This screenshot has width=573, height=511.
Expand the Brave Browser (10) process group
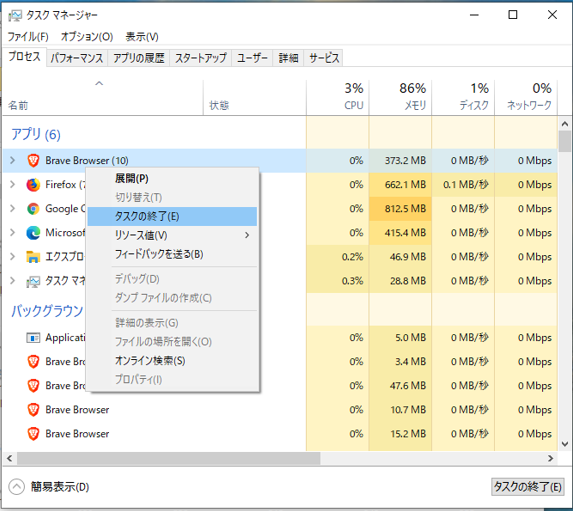click(x=12, y=160)
